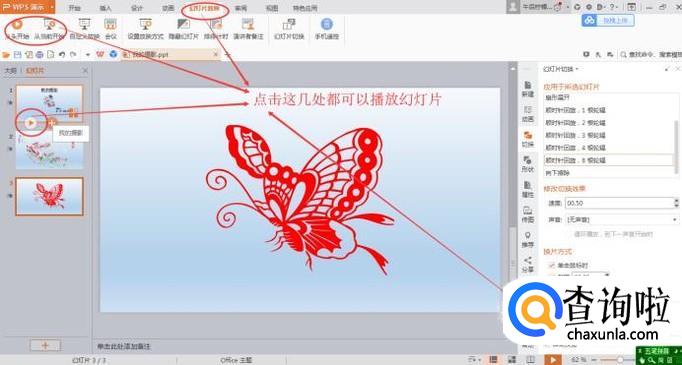
Task: Click the undo arrow in quick toolbar
Action: coord(62,54)
